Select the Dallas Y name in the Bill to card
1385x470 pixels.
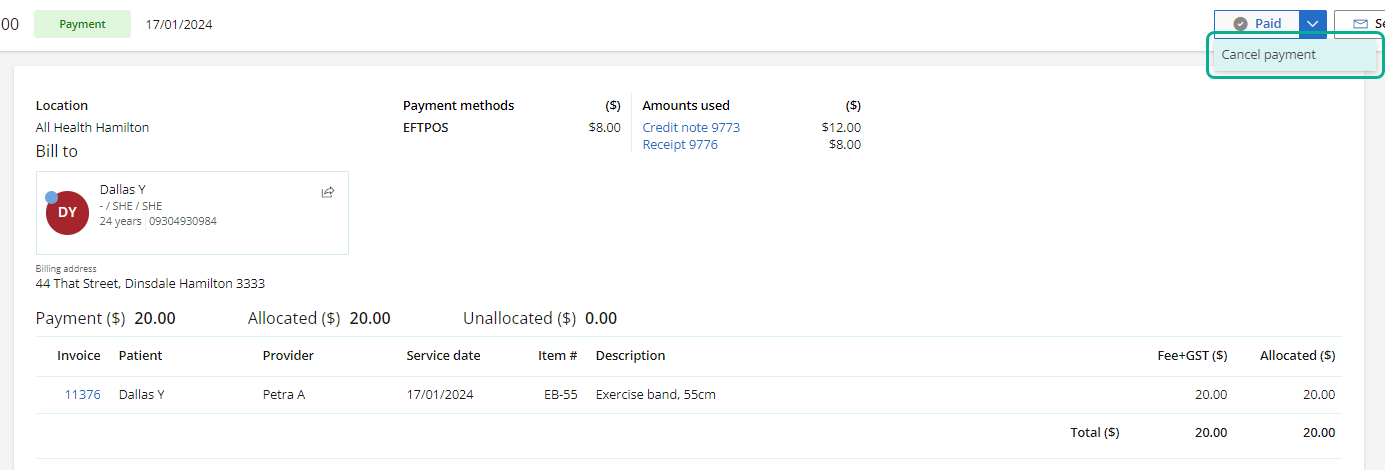[123, 189]
